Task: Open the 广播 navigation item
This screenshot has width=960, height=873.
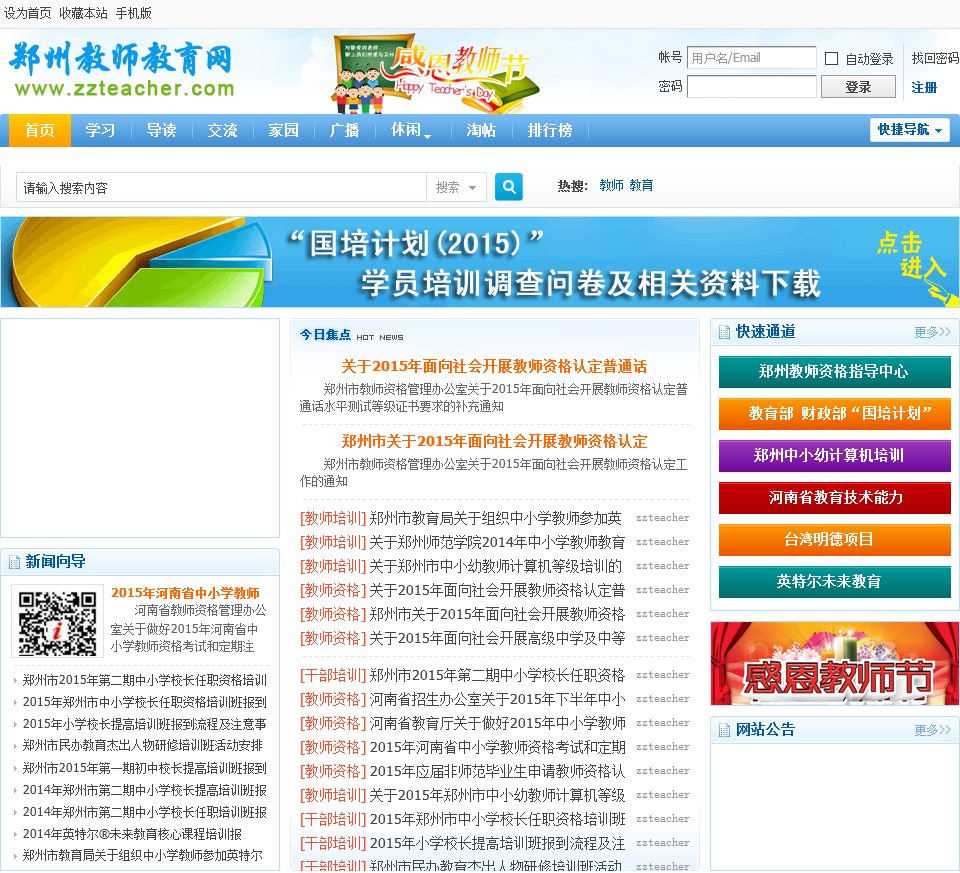Action: tap(344, 130)
